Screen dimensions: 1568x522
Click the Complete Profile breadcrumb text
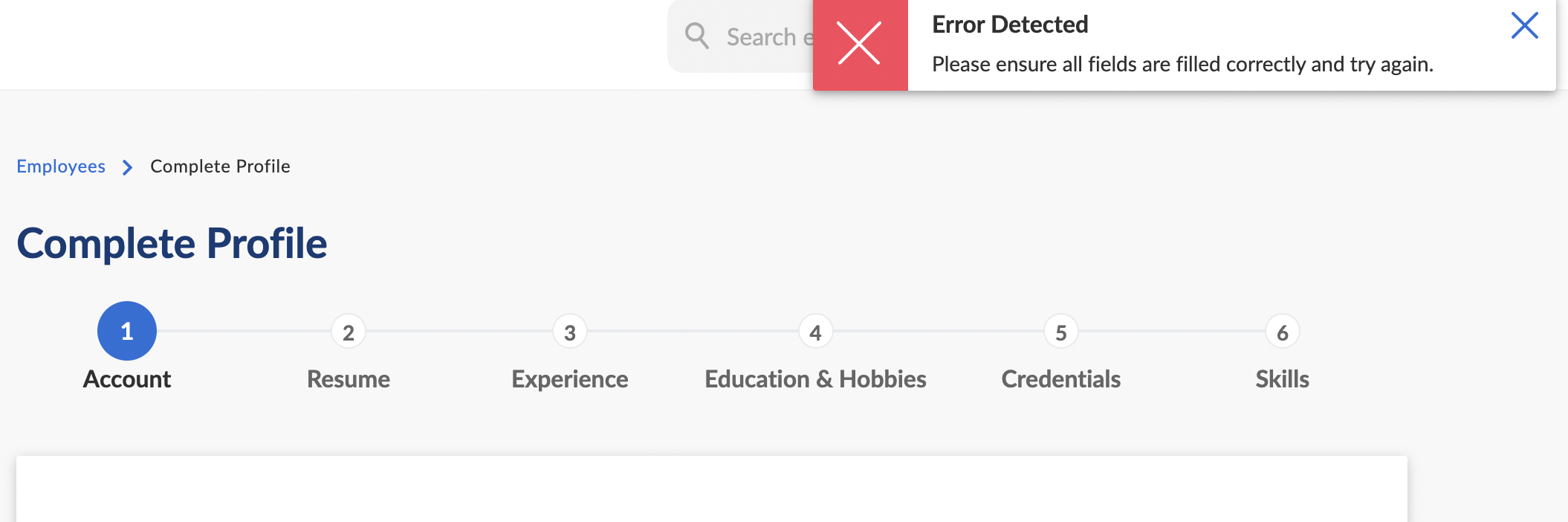tap(220, 167)
